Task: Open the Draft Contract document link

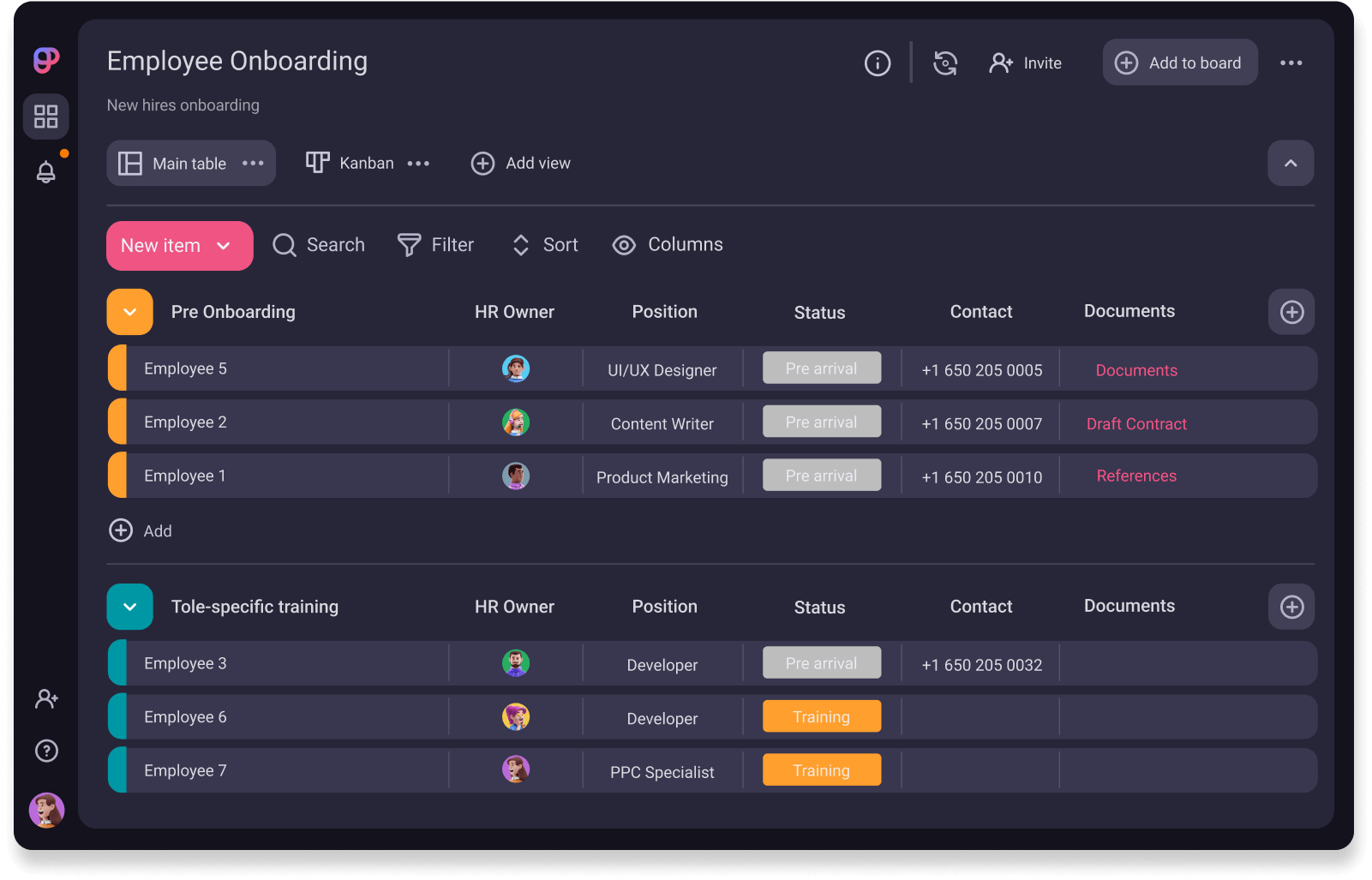Action: 1136,423
